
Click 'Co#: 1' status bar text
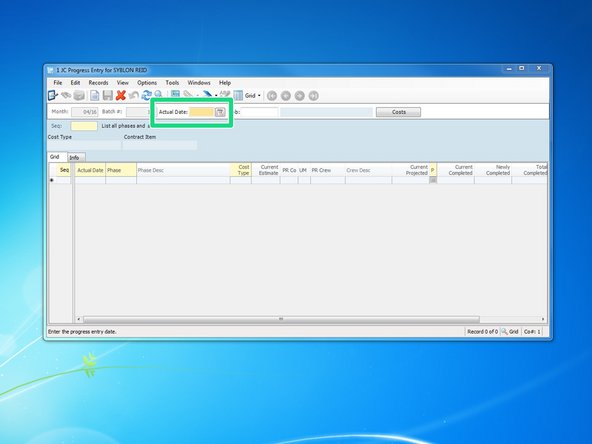[532, 331]
